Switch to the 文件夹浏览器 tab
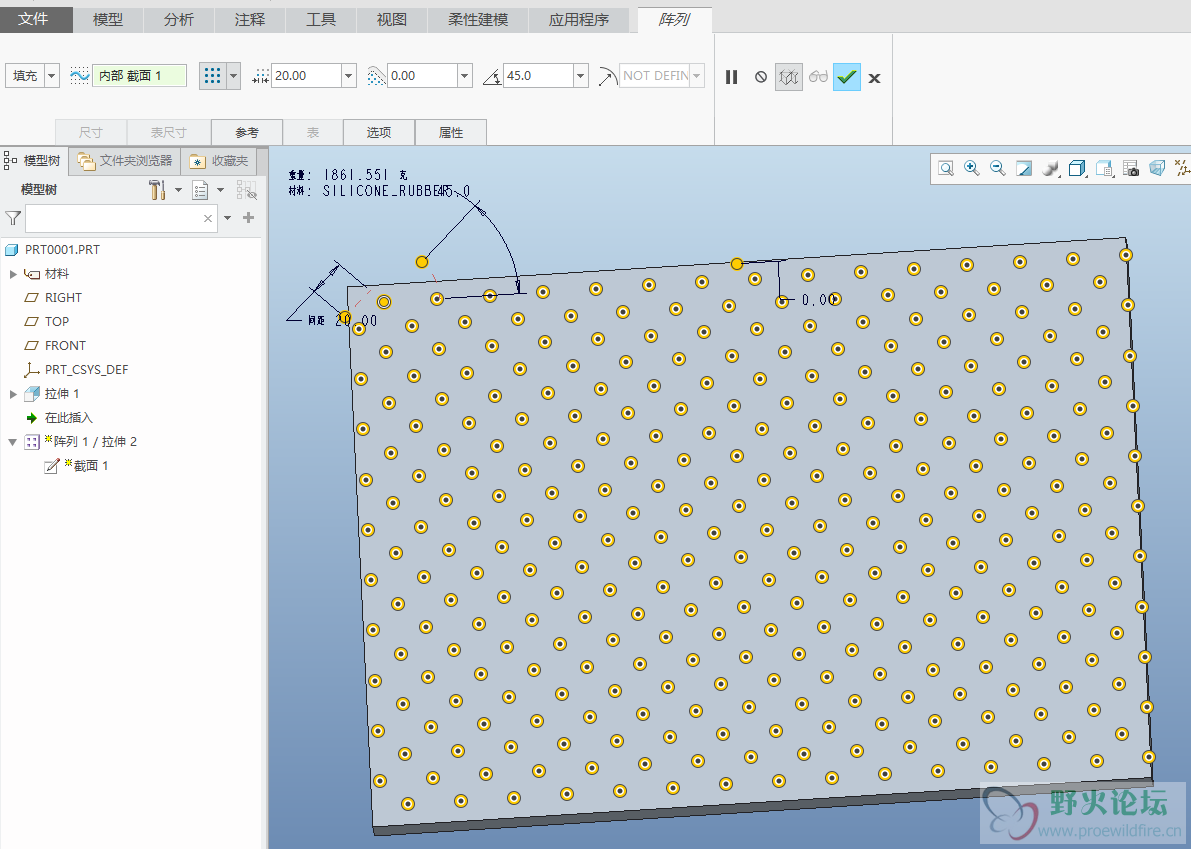The height and width of the screenshot is (849, 1191). (x=126, y=161)
